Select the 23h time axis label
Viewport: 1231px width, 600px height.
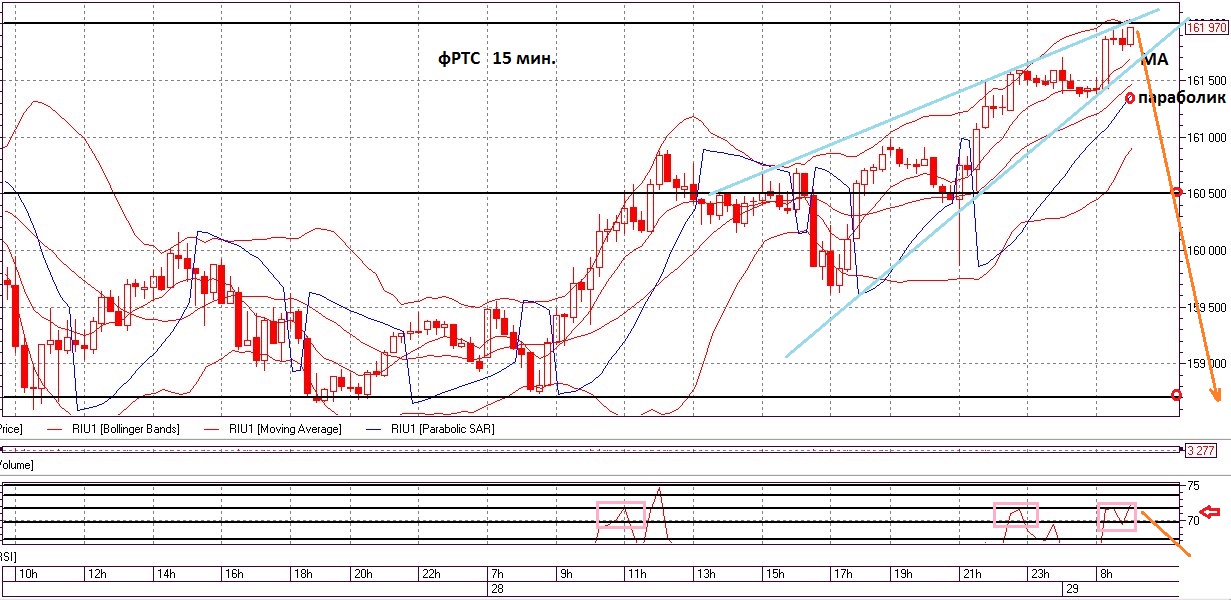[x=1039, y=574]
